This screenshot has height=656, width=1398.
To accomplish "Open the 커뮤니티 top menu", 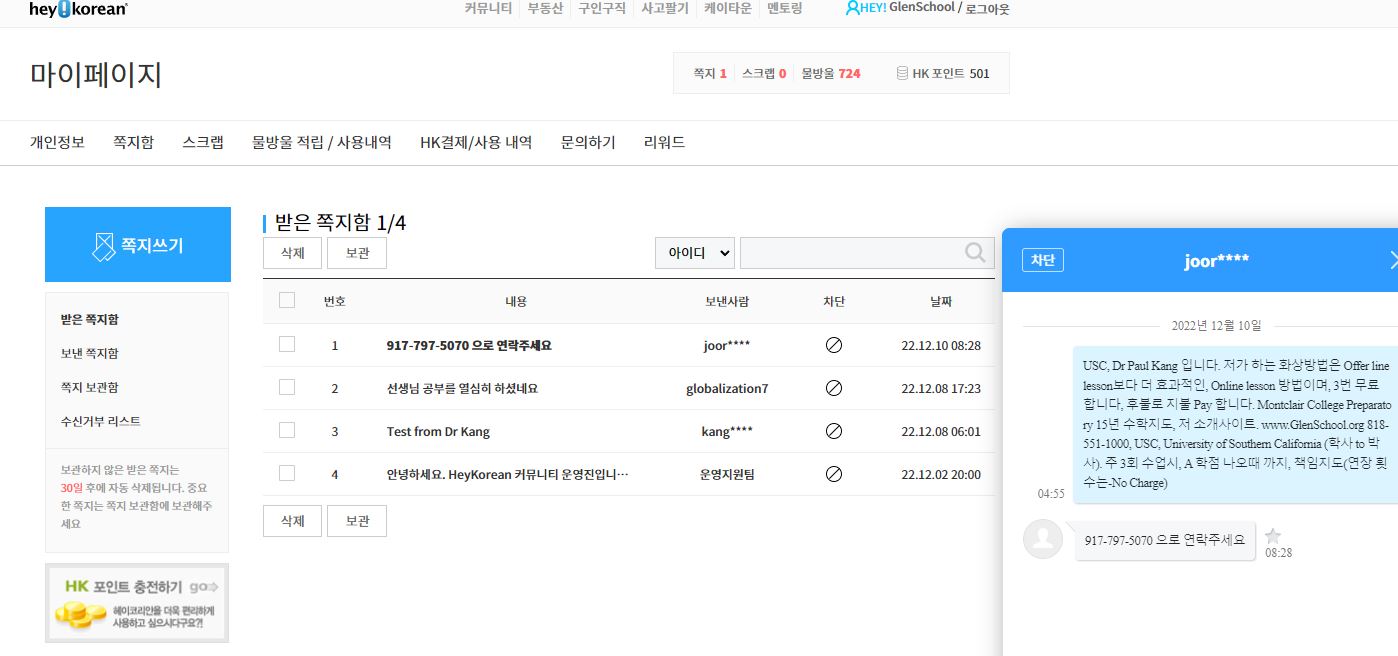I will 488,9.
